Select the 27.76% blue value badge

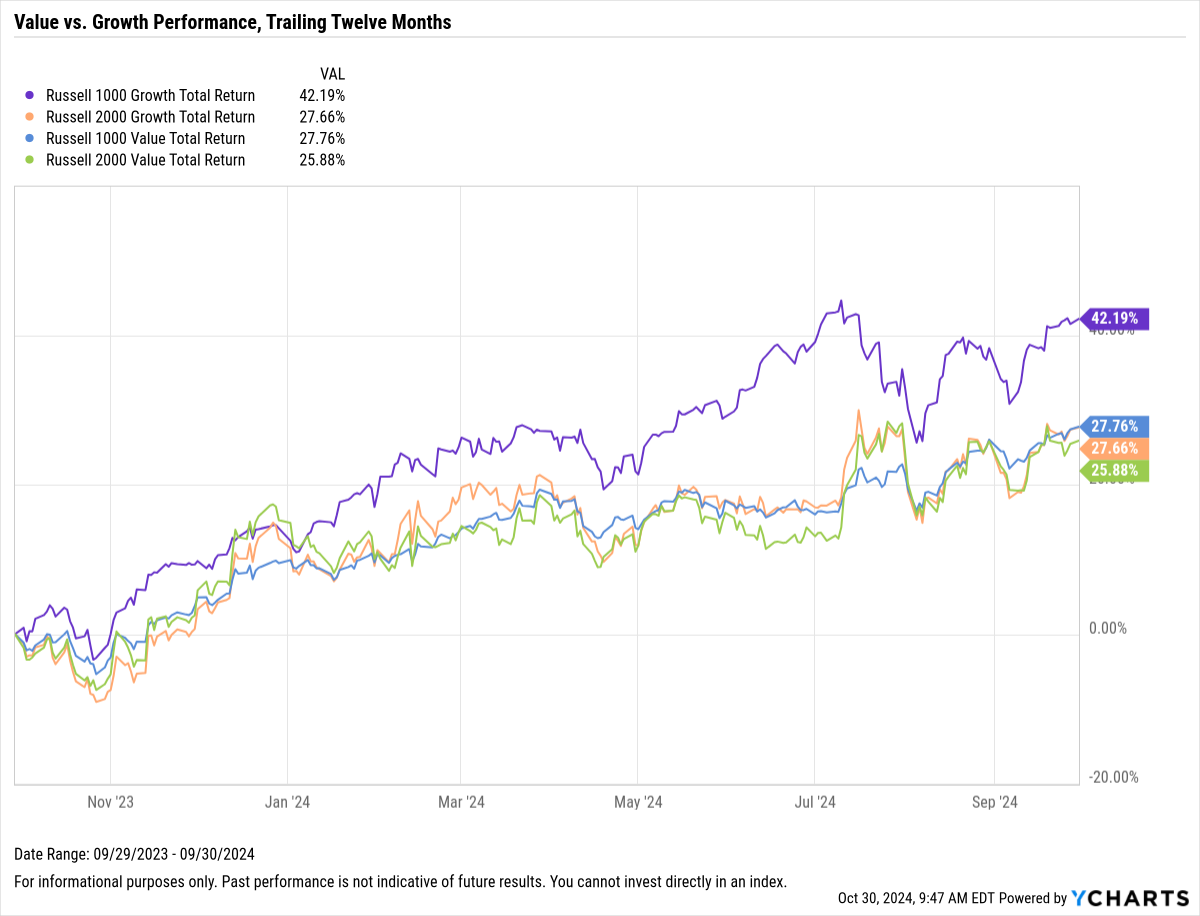(x=1117, y=426)
